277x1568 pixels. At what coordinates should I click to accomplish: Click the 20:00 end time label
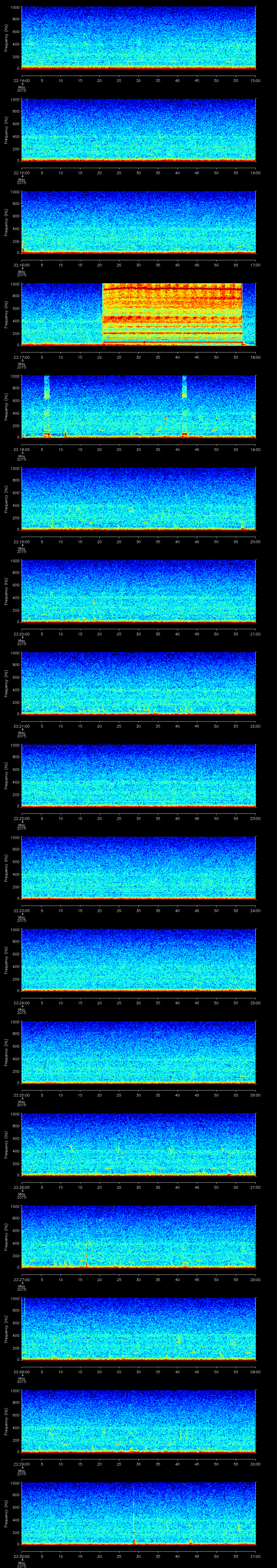256,542
